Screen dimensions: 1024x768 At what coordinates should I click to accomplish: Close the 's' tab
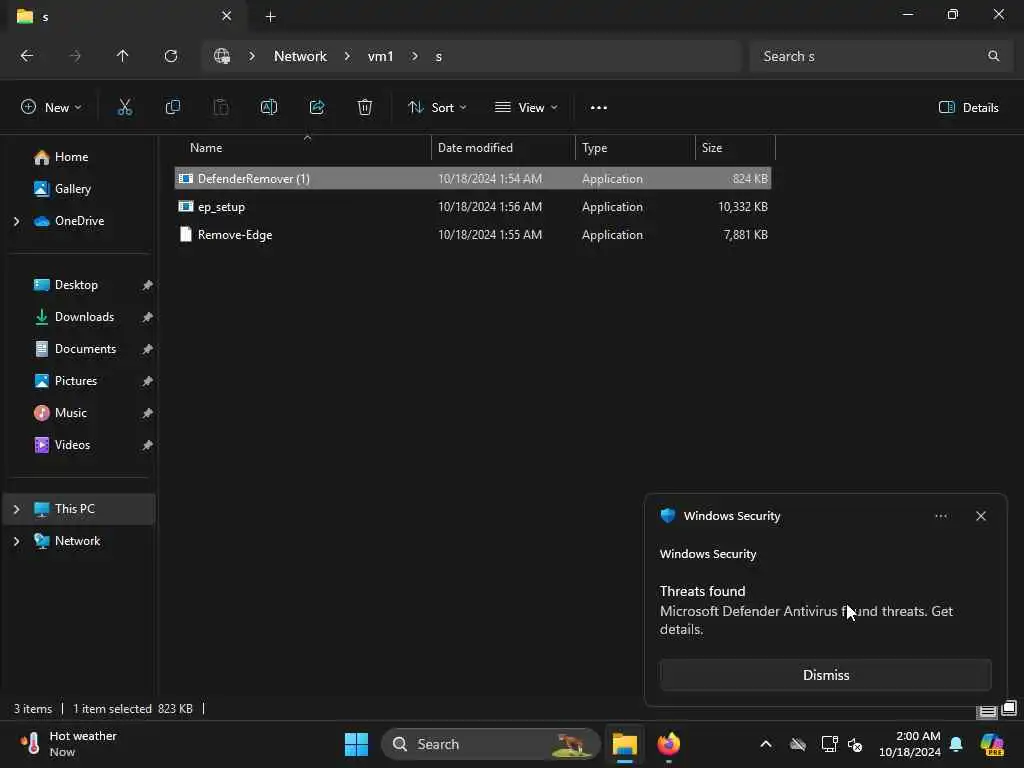(x=226, y=16)
